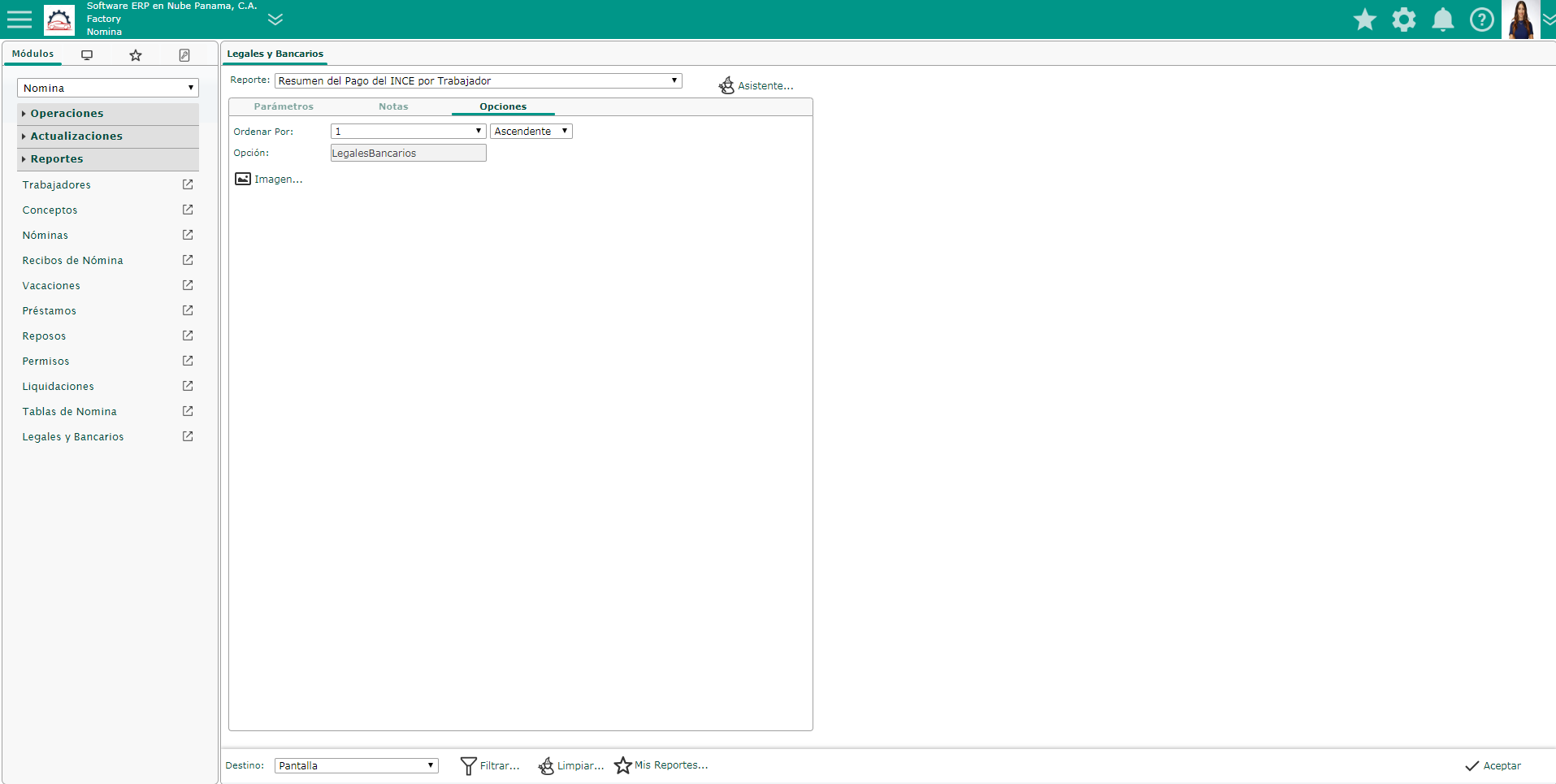Open Préstamos in new window icon

[x=188, y=310]
